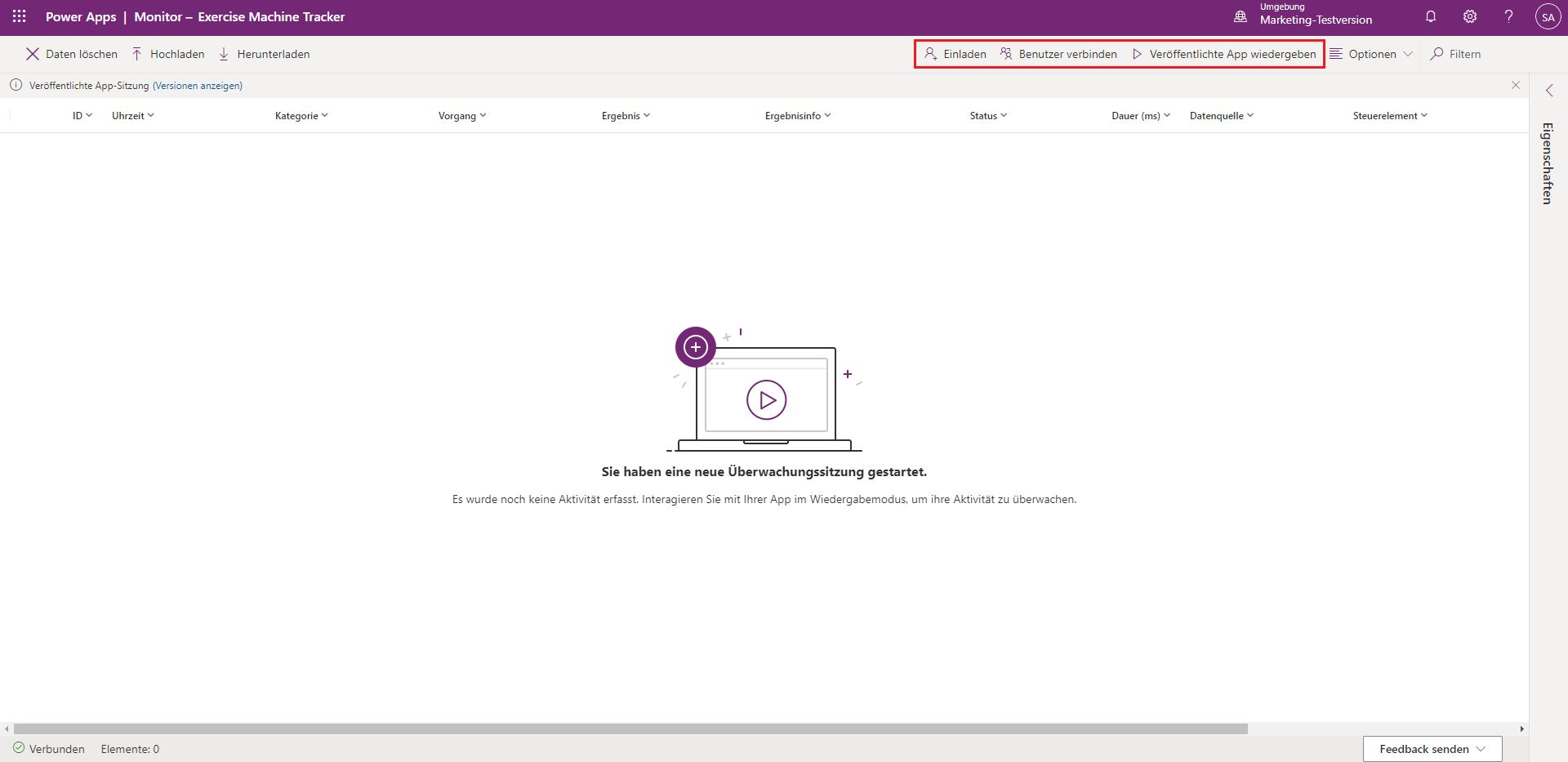Click the Feedback senden button

point(1432,749)
